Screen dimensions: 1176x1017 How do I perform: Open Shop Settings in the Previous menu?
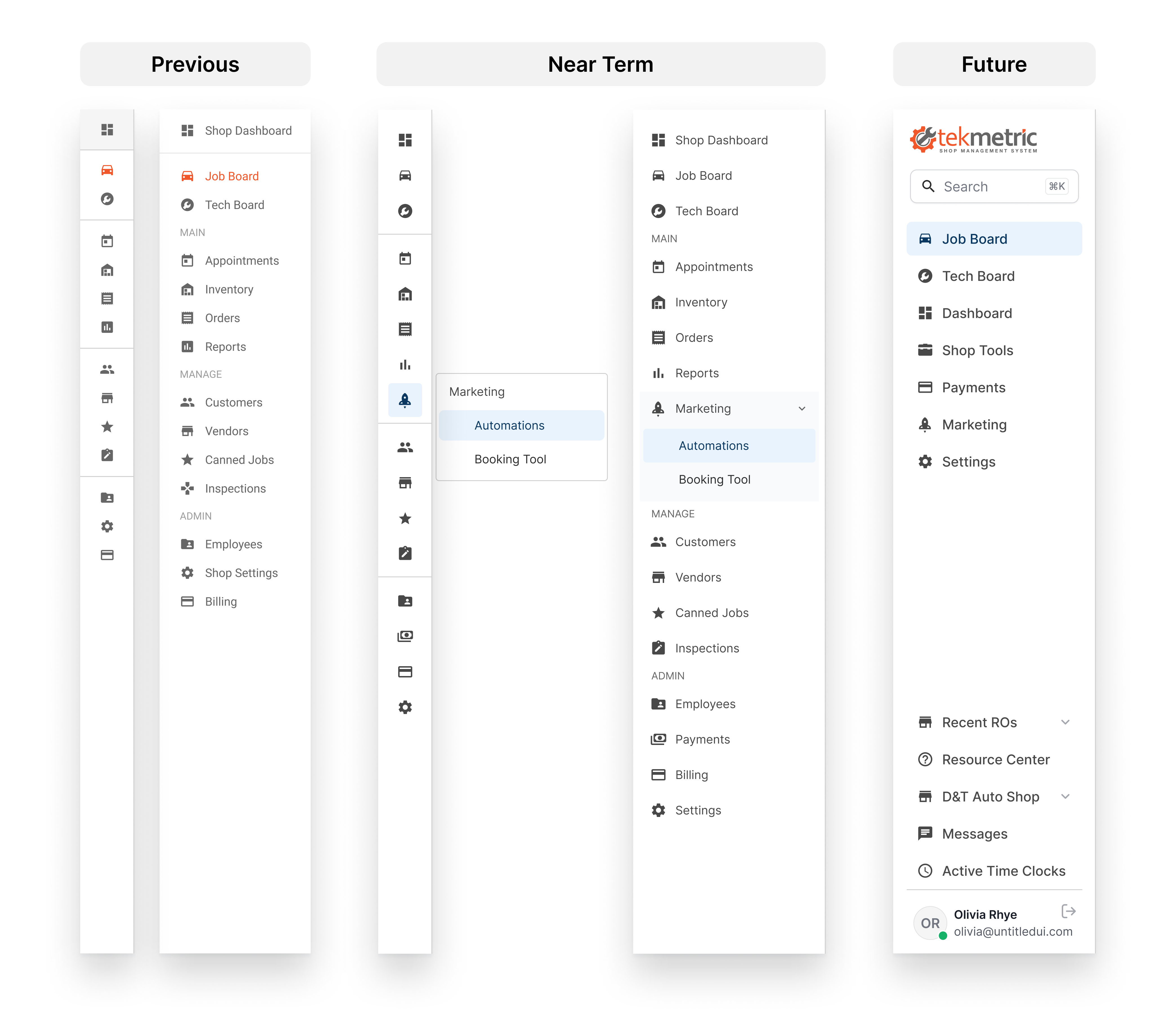click(241, 573)
